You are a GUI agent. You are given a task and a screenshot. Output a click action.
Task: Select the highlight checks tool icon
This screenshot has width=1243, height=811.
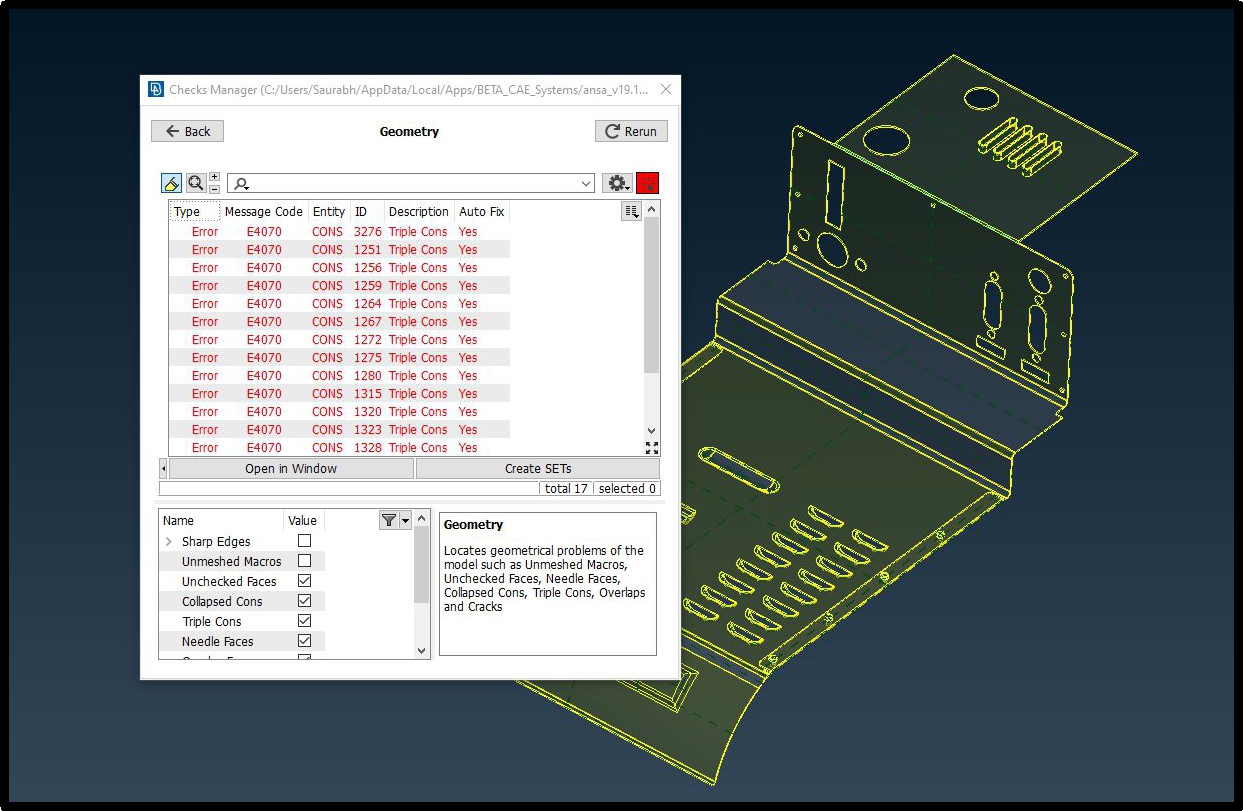pyautogui.click(x=170, y=182)
